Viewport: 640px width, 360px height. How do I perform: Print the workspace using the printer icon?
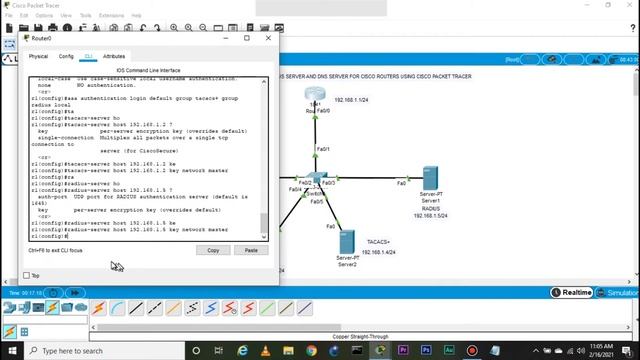tap(53, 28)
